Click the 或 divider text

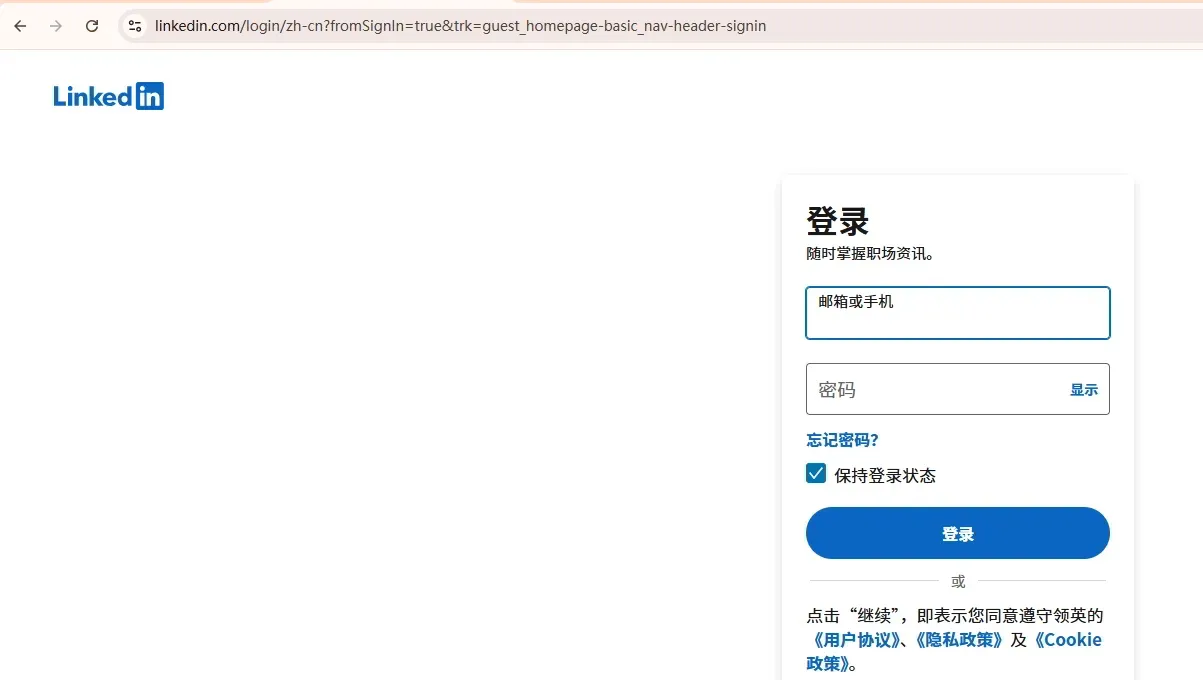(x=957, y=580)
